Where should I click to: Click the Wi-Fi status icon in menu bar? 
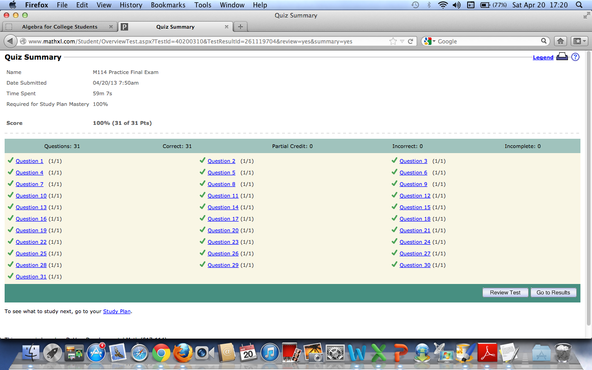coord(442,5)
